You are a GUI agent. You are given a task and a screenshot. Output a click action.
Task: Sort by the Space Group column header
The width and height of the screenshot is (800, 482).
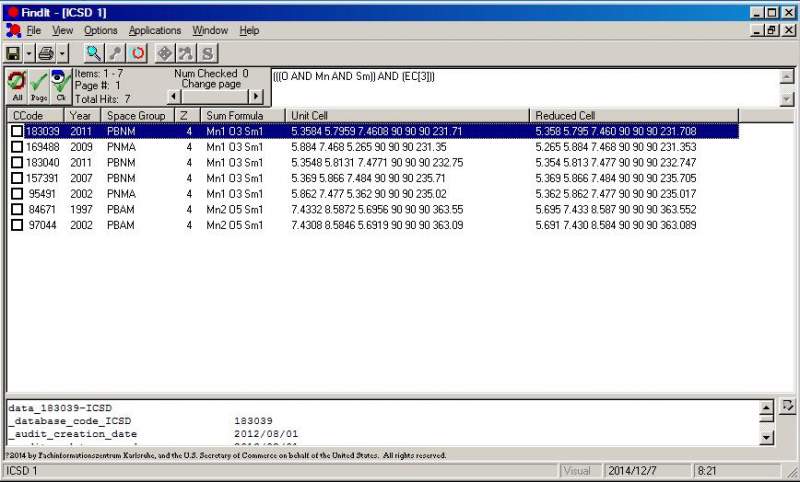pyautogui.click(x=138, y=116)
